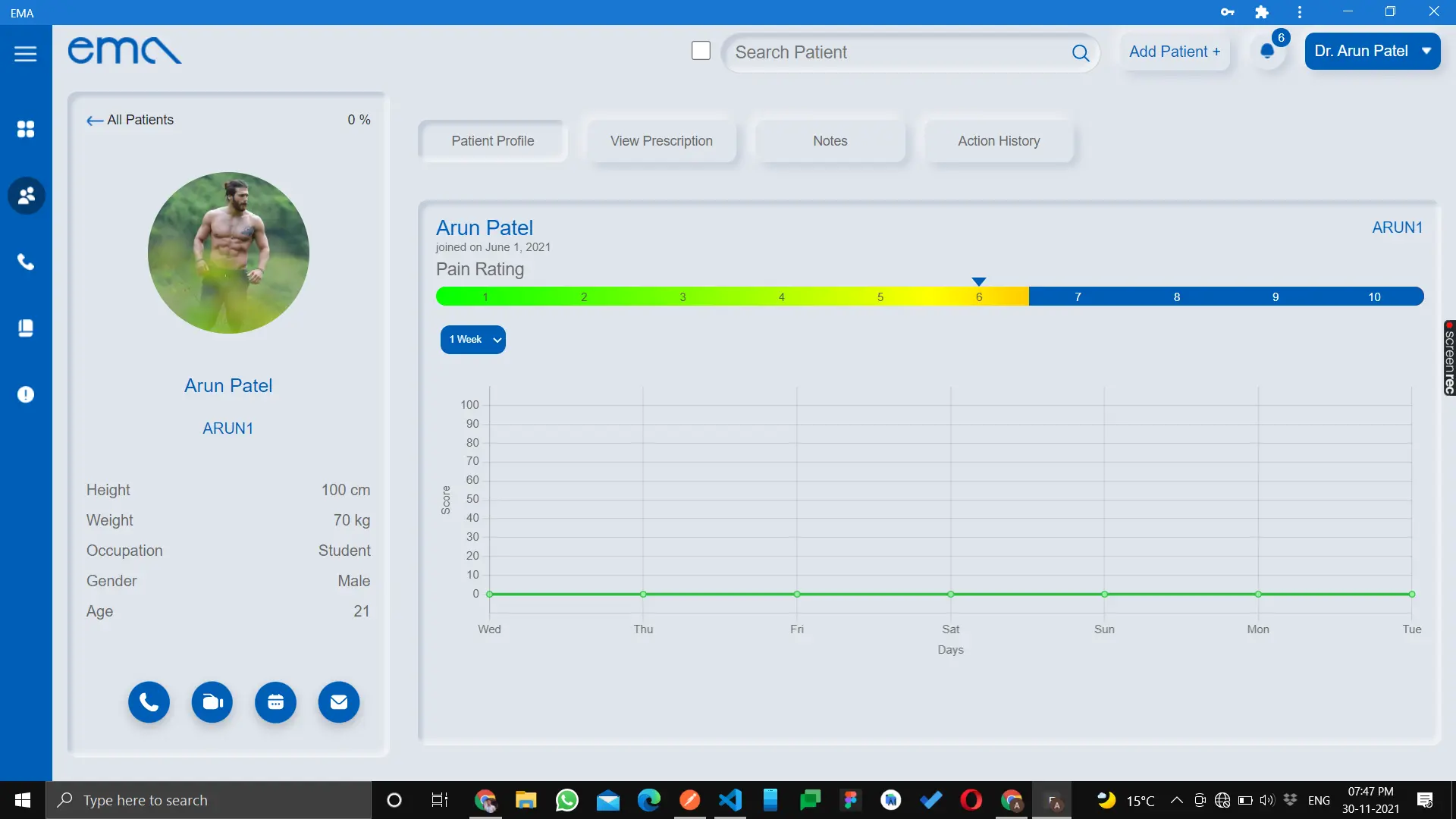1456x819 pixels.
Task: Click the Gender value Male
Action: 354,581
